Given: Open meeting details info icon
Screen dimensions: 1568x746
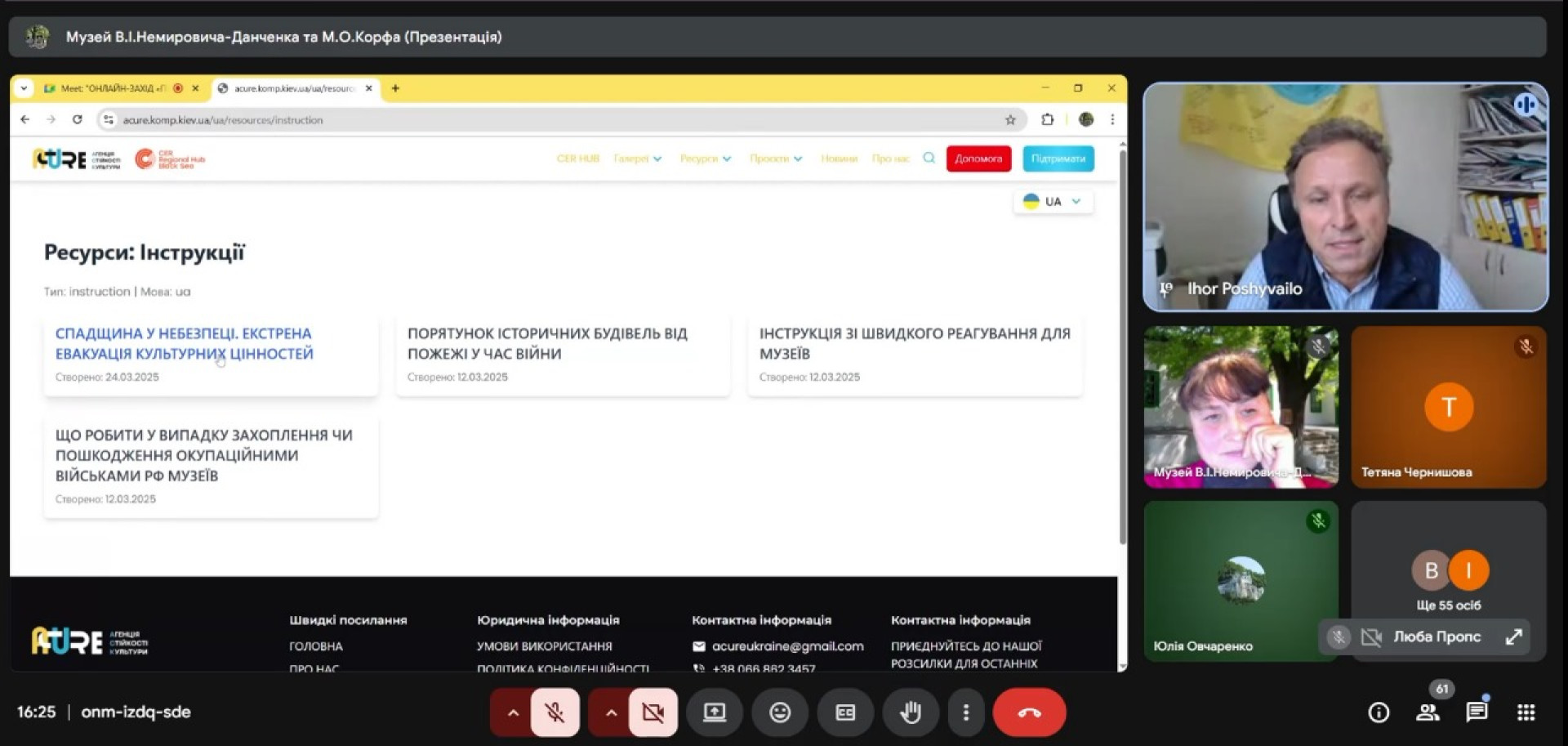Looking at the screenshot, I should tap(1379, 712).
